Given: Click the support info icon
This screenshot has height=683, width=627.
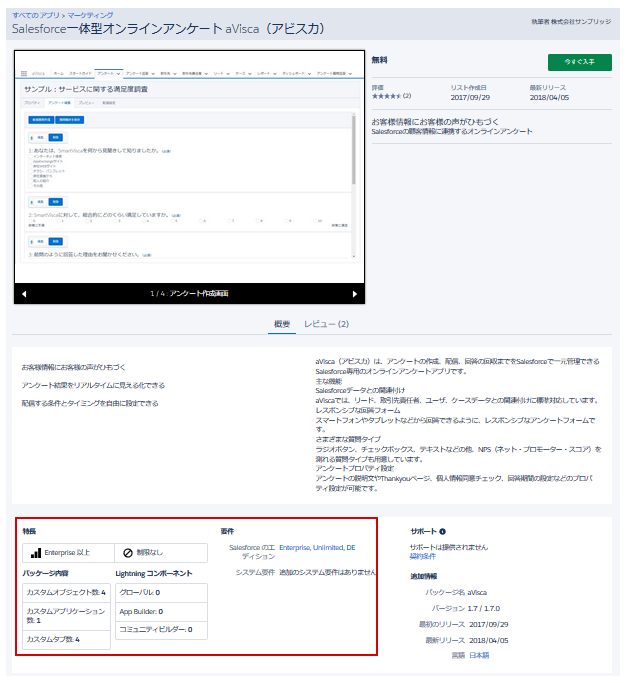Looking at the screenshot, I should 443,532.
